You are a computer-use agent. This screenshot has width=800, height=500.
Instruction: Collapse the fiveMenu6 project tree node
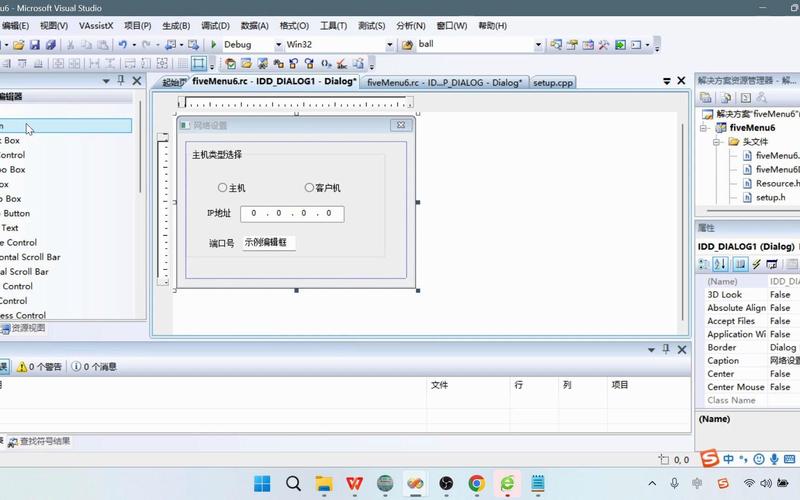(703, 128)
